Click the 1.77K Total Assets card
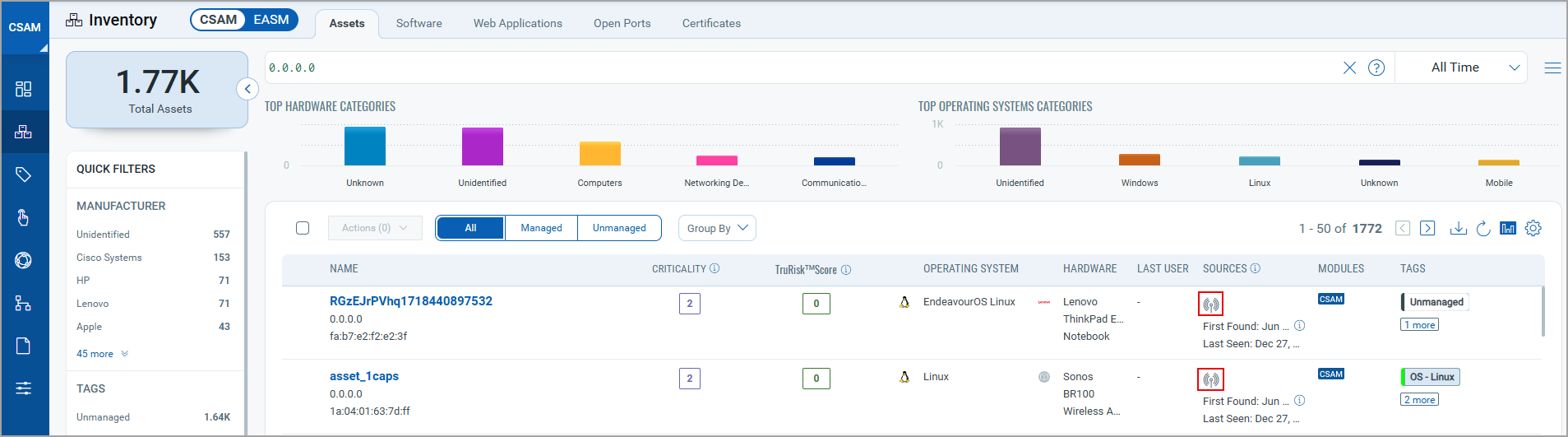The height and width of the screenshot is (437, 1568). pos(157,90)
